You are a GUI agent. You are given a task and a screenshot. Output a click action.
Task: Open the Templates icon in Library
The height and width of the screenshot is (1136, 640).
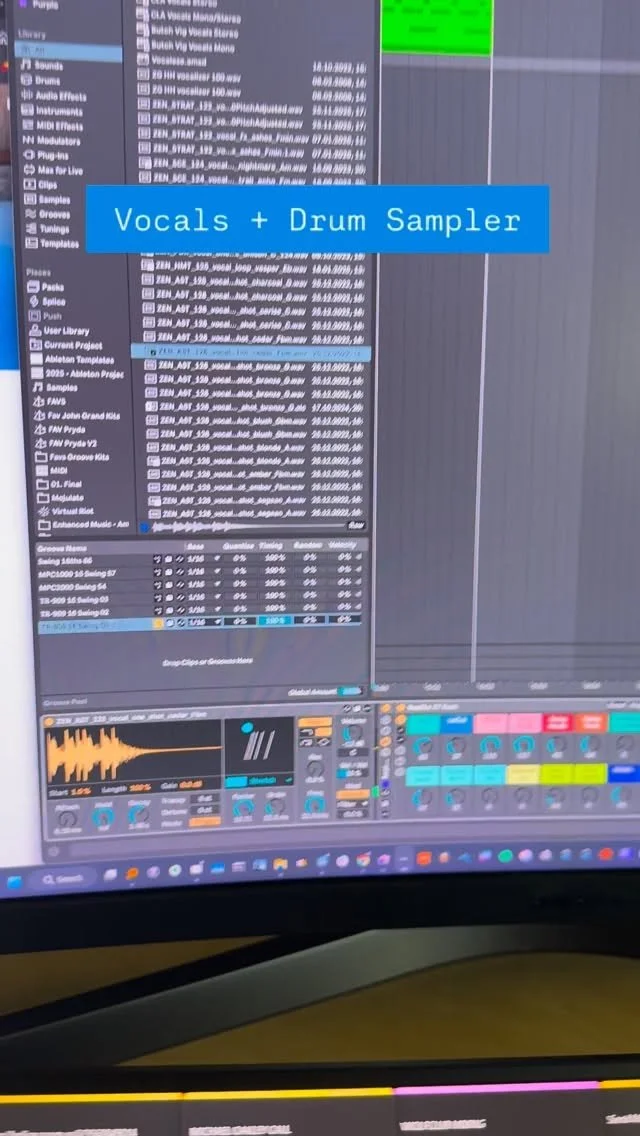point(31,243)
